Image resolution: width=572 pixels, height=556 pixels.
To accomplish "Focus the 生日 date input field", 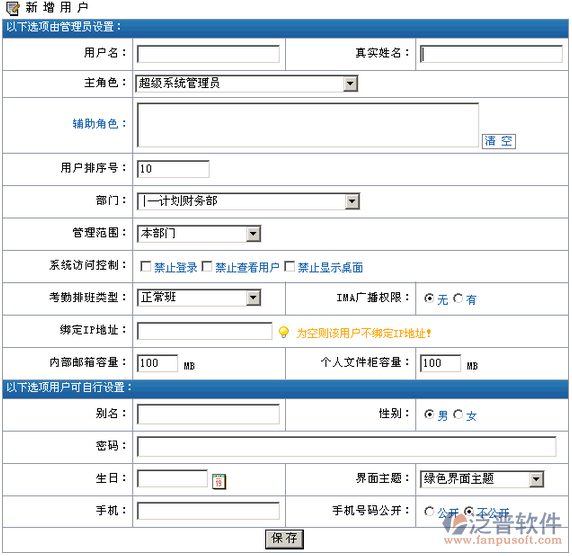I will (x=173, y=479).
